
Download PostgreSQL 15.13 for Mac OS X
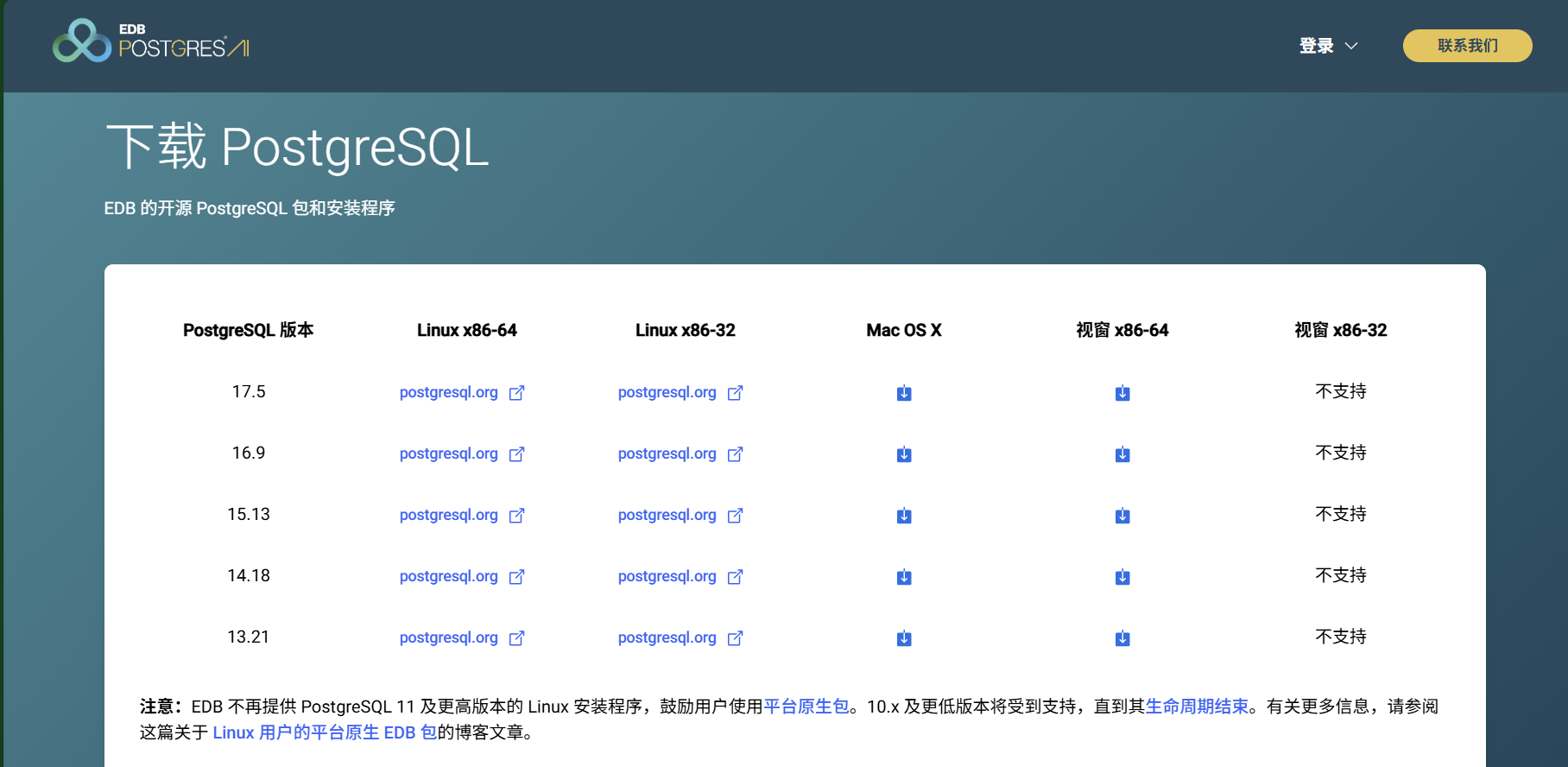click(x=904, y=516)
